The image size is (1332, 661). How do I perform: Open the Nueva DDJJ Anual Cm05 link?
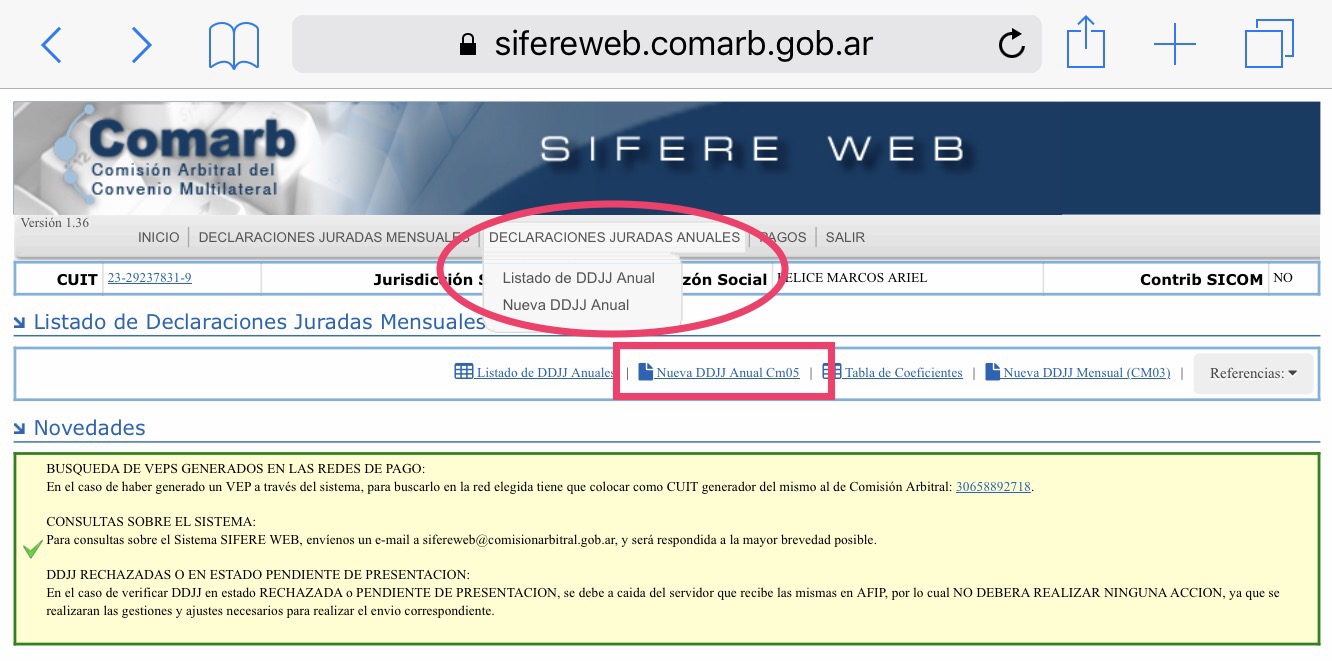[x=727, y=373]
